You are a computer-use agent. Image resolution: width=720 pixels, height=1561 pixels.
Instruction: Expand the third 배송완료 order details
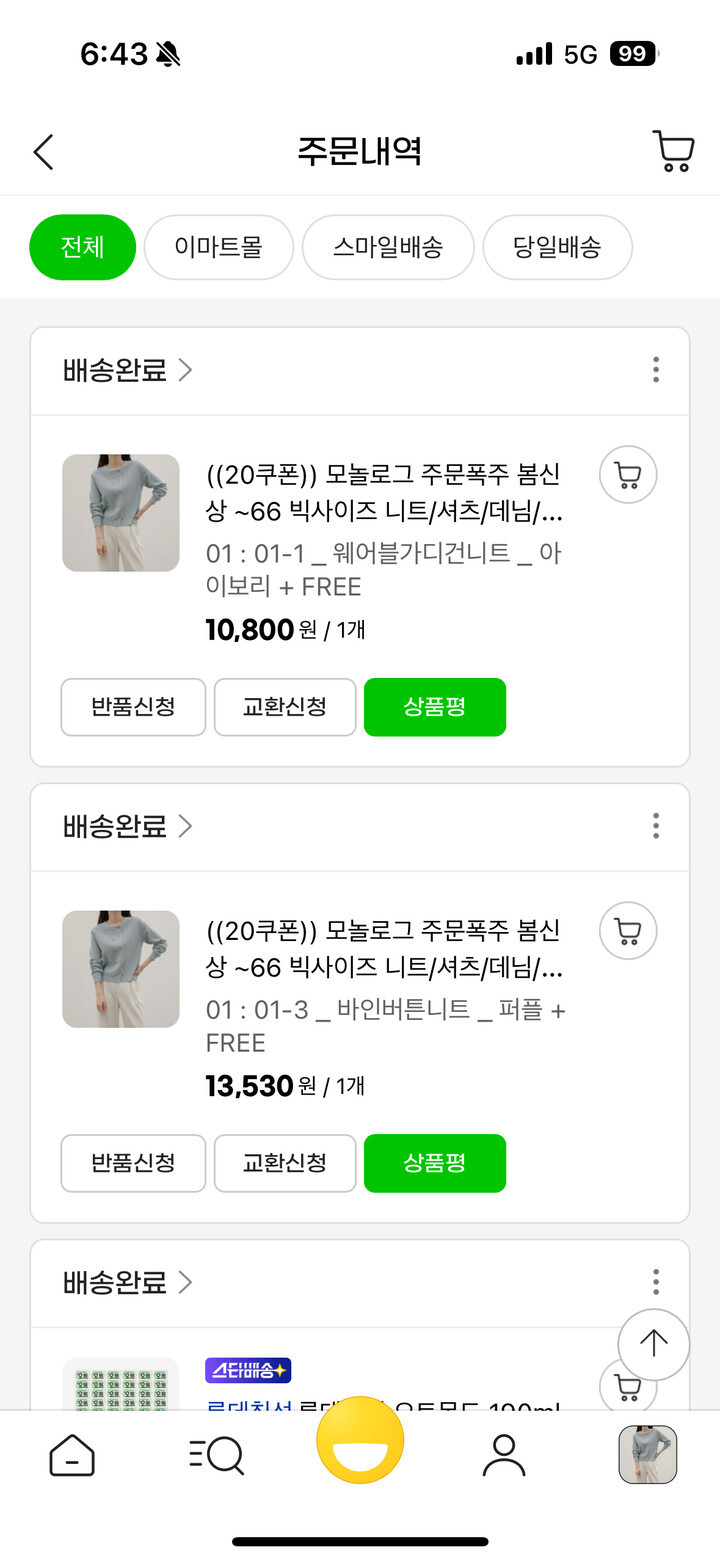(127, 1282)
